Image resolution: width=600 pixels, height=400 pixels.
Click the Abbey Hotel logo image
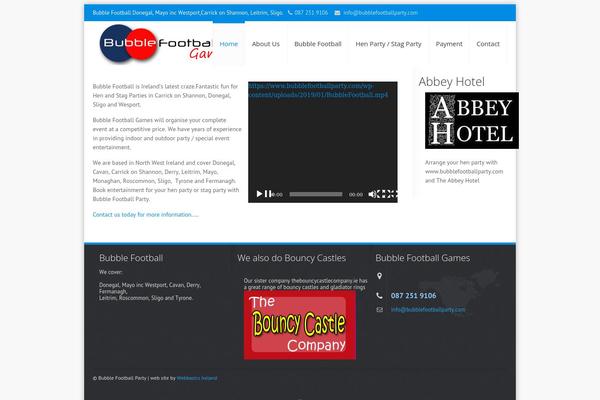pyautogui.click(x=472, y=121)
